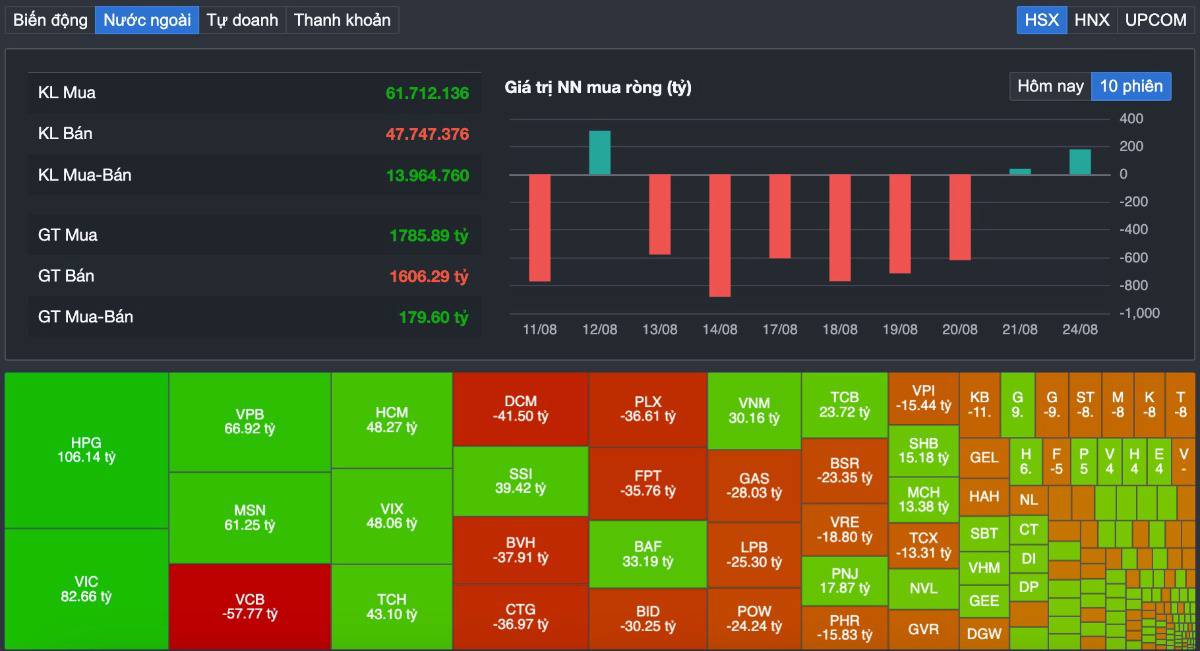The height and width of the screenshot is (651, 1200).
Task: Switch to the Biến động tab
Action: tap(50, 20)
